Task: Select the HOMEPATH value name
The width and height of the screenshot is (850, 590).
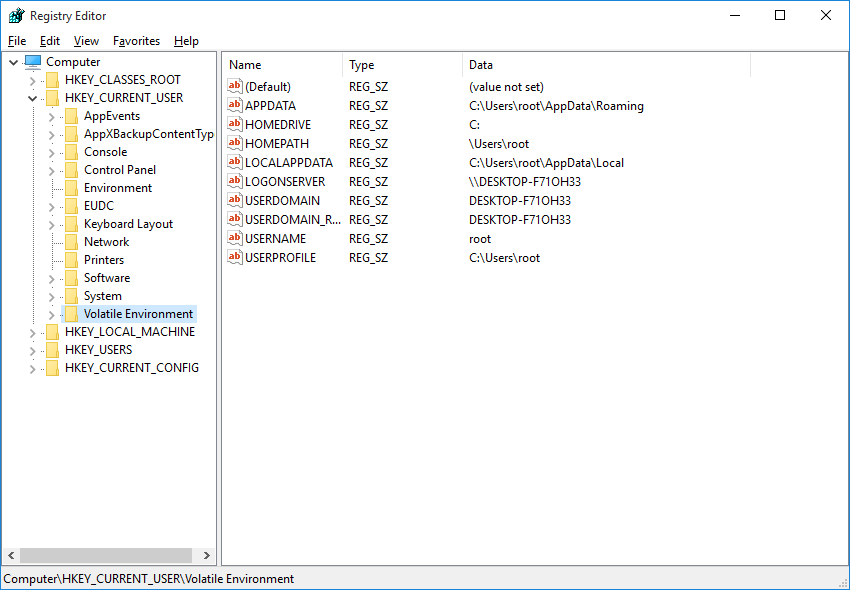Action: pos(276,144)
